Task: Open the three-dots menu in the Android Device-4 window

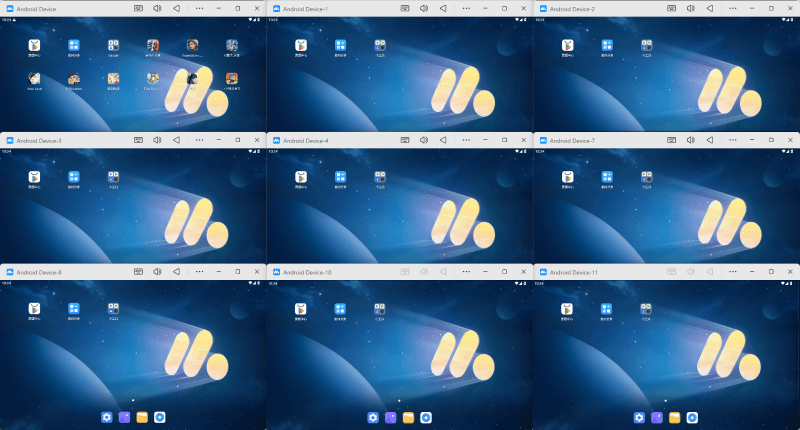Action: click(466, 140)
